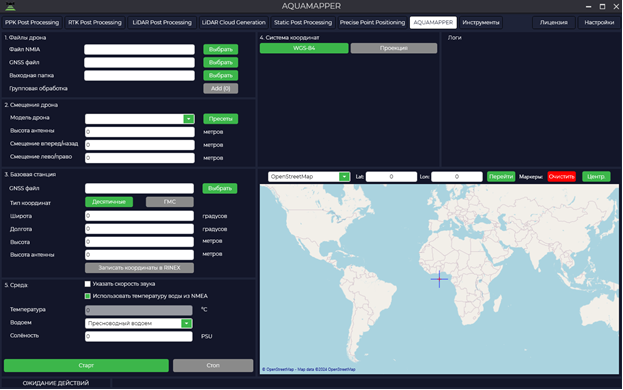This screenshot has height=390, width=623.
Task: Open the Инструменты tab
Action: tap(481, 23)
